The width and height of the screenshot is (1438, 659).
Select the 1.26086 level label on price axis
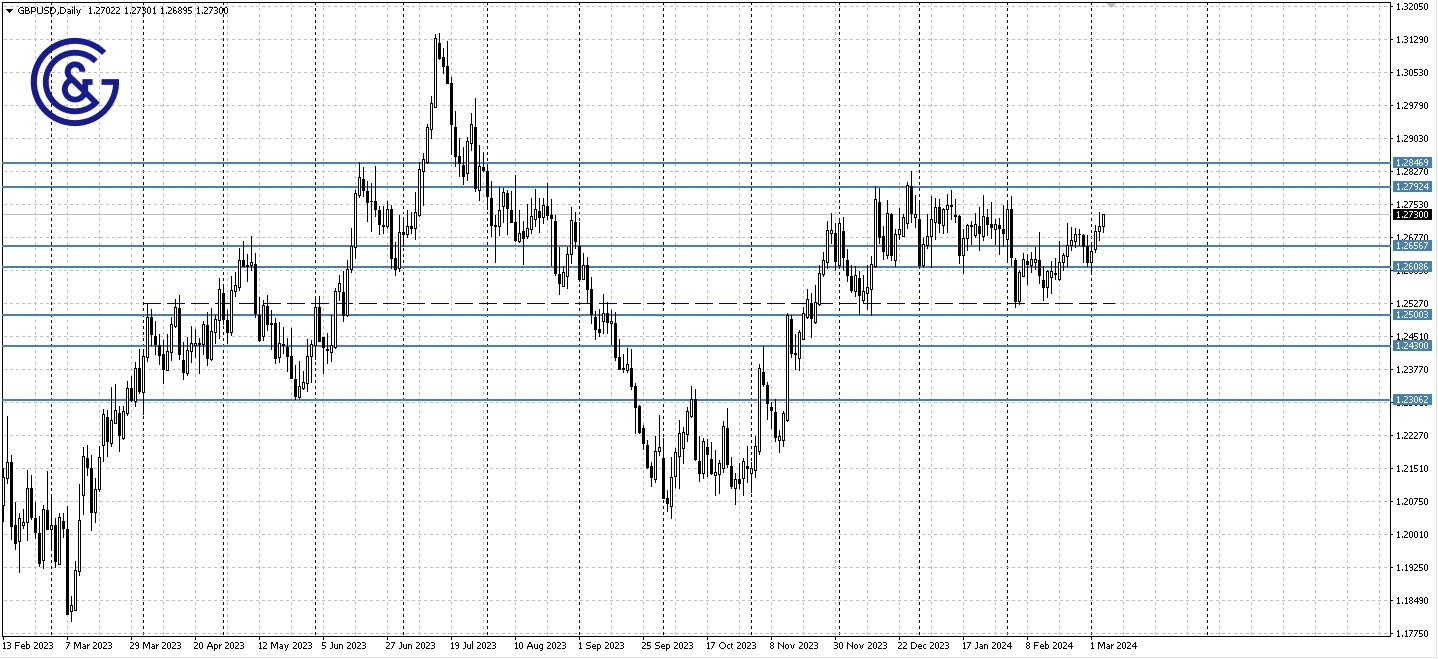[x=1412, y=265]
